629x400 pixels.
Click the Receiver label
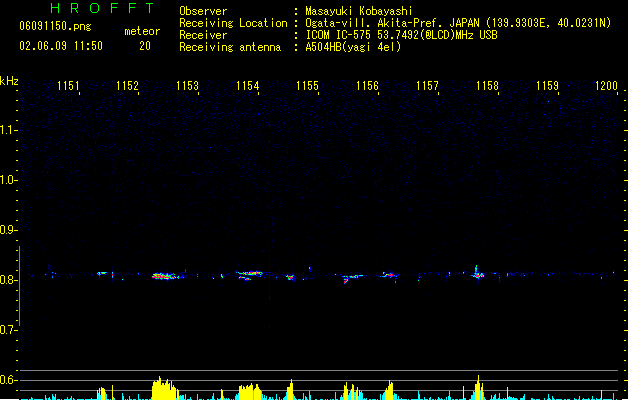click(203, 35)
